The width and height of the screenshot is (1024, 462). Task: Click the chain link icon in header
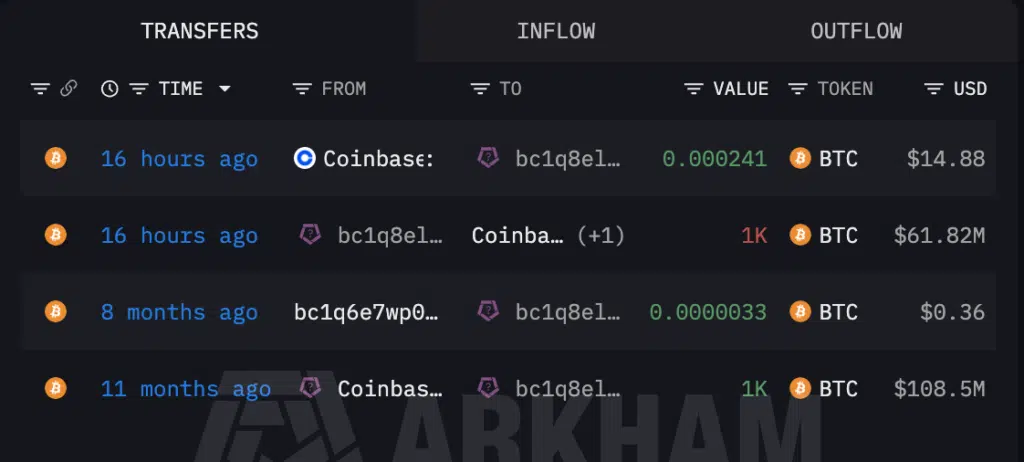coord(69,89)
